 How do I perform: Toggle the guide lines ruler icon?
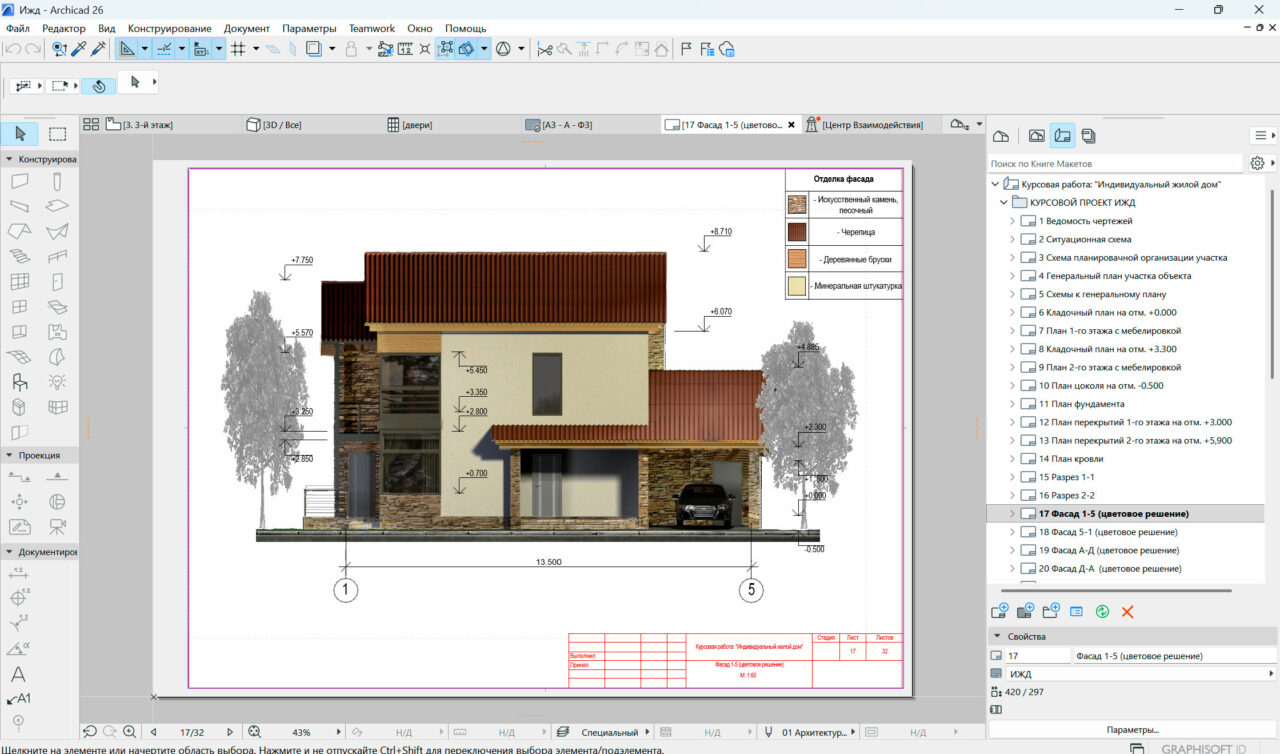coord(128,48)
